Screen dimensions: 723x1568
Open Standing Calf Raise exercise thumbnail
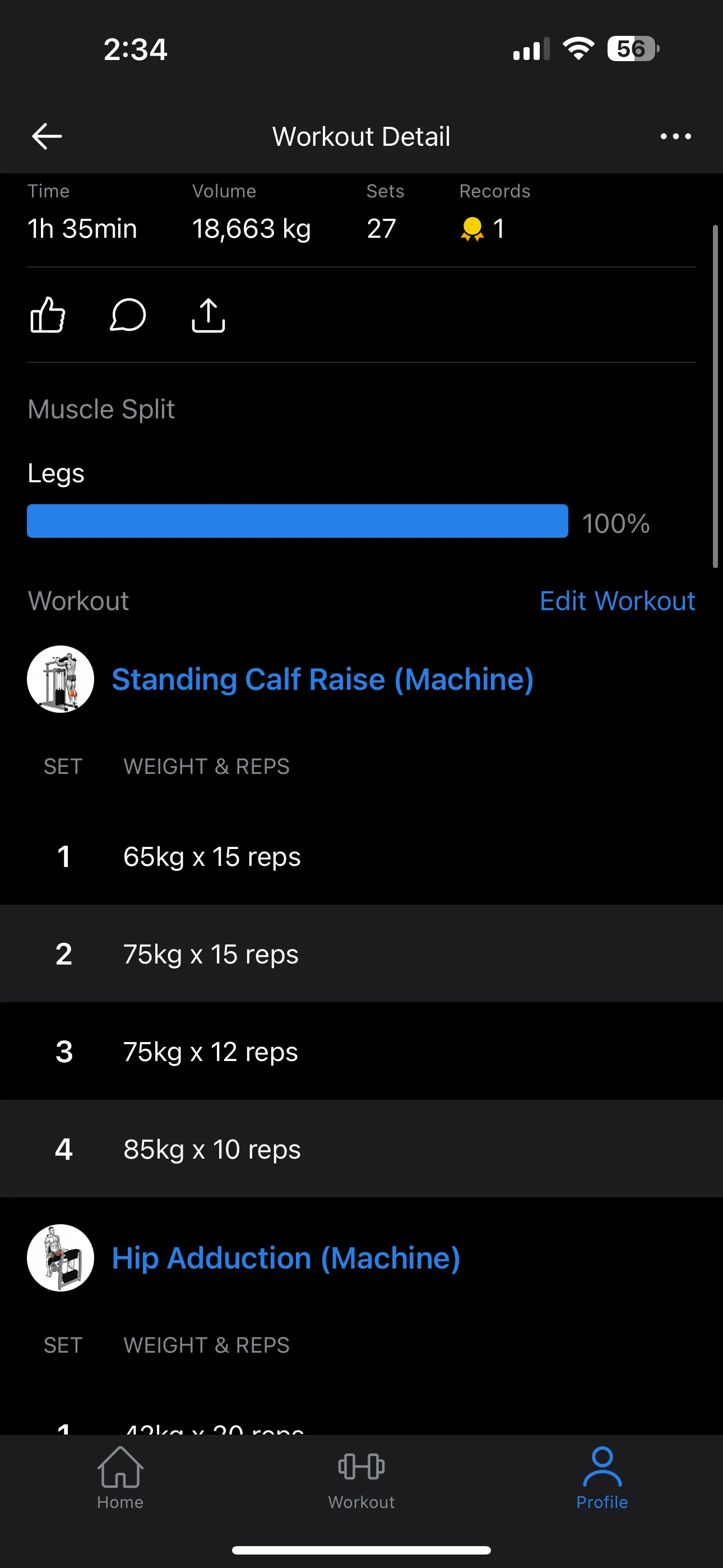tap(61, 679)
